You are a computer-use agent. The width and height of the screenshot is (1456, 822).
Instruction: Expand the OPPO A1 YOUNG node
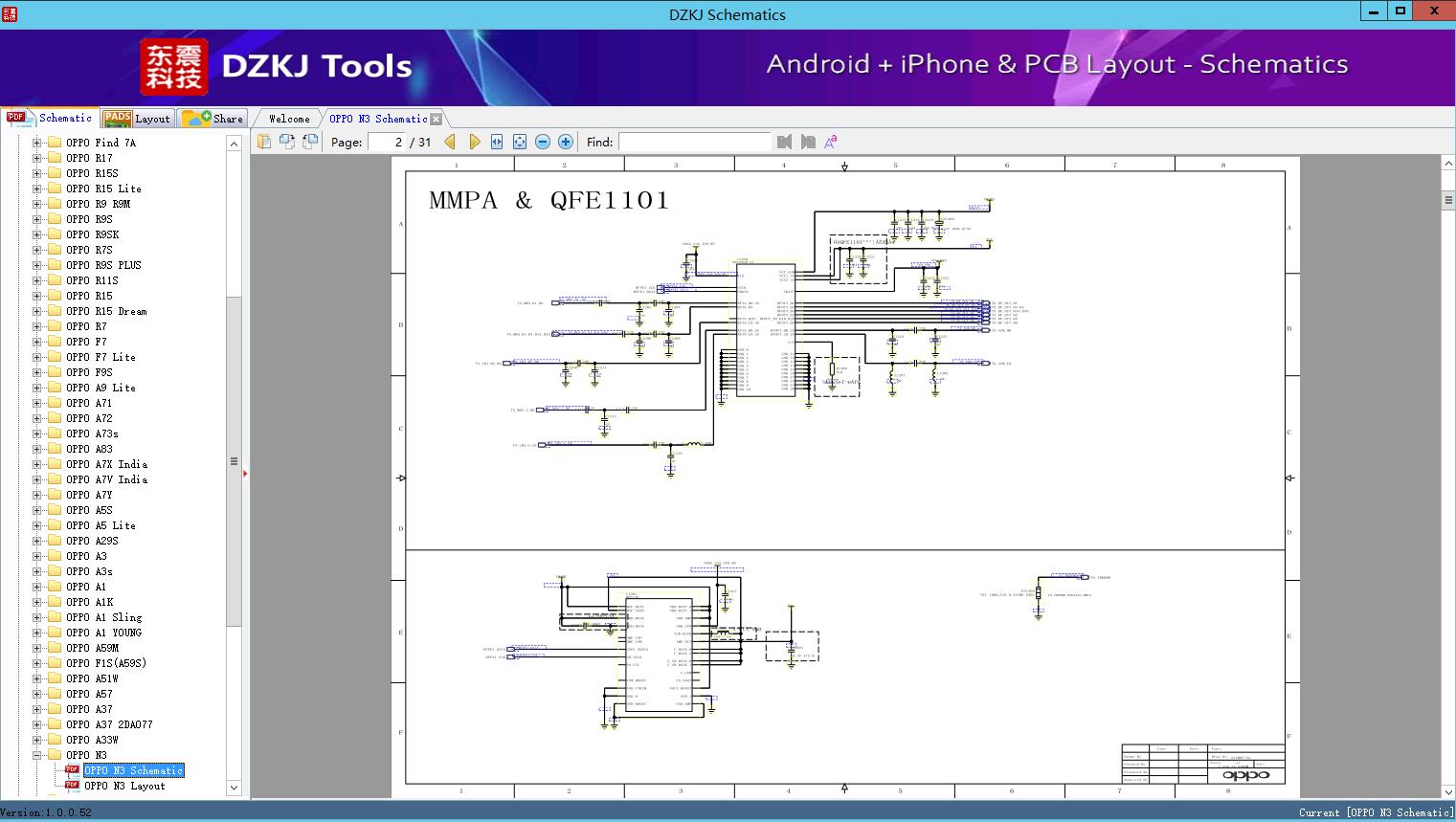point(37,633)
